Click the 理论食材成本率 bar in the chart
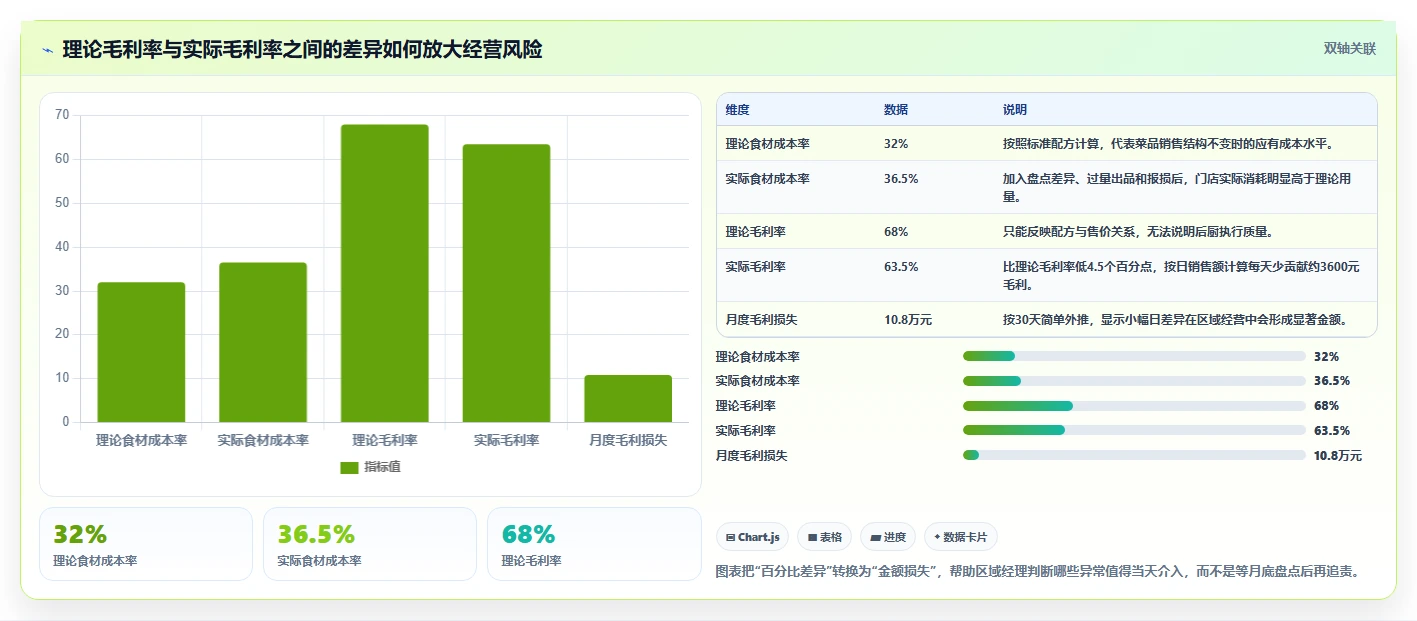This screenshot has width=1417, height=621. (141, 352)
